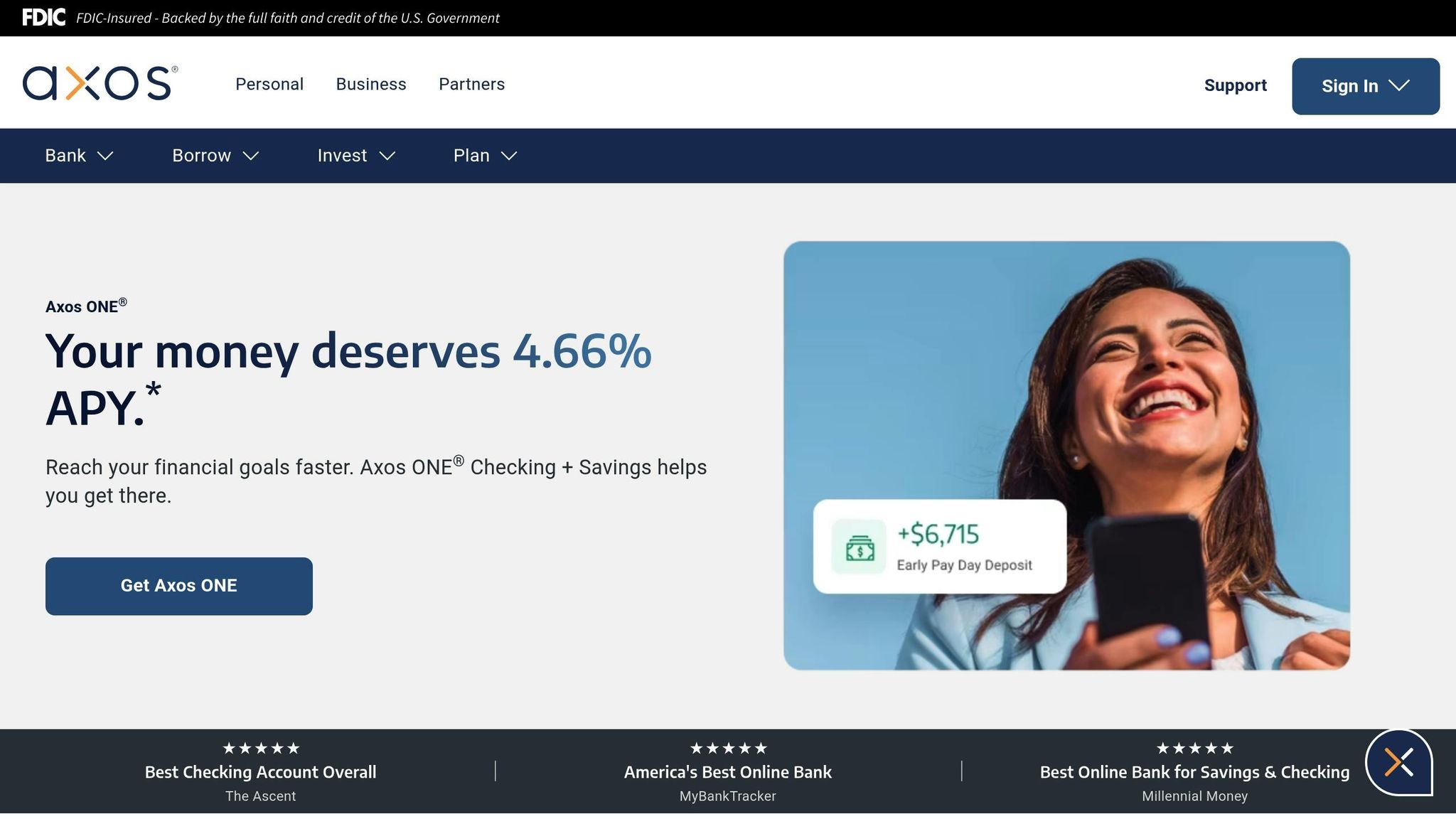This screenshot has width=1456, height=819.
Task: Click "Millennial Money" source label
Action: point(1194,796)
